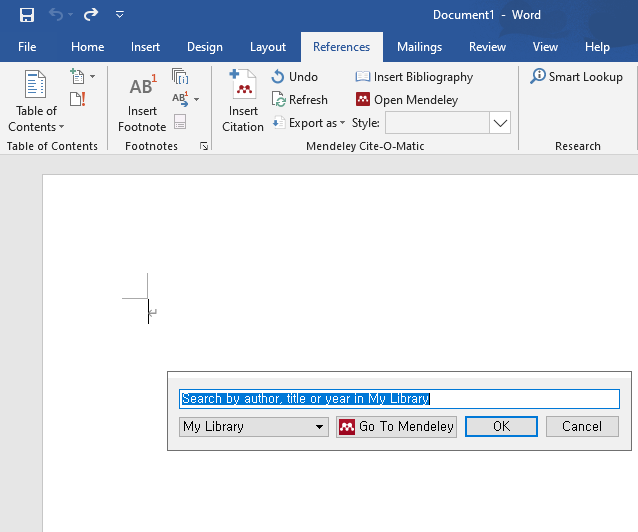Click Insert Footnote
Viewport: 638px width, 532px height.
pos(142,102)
